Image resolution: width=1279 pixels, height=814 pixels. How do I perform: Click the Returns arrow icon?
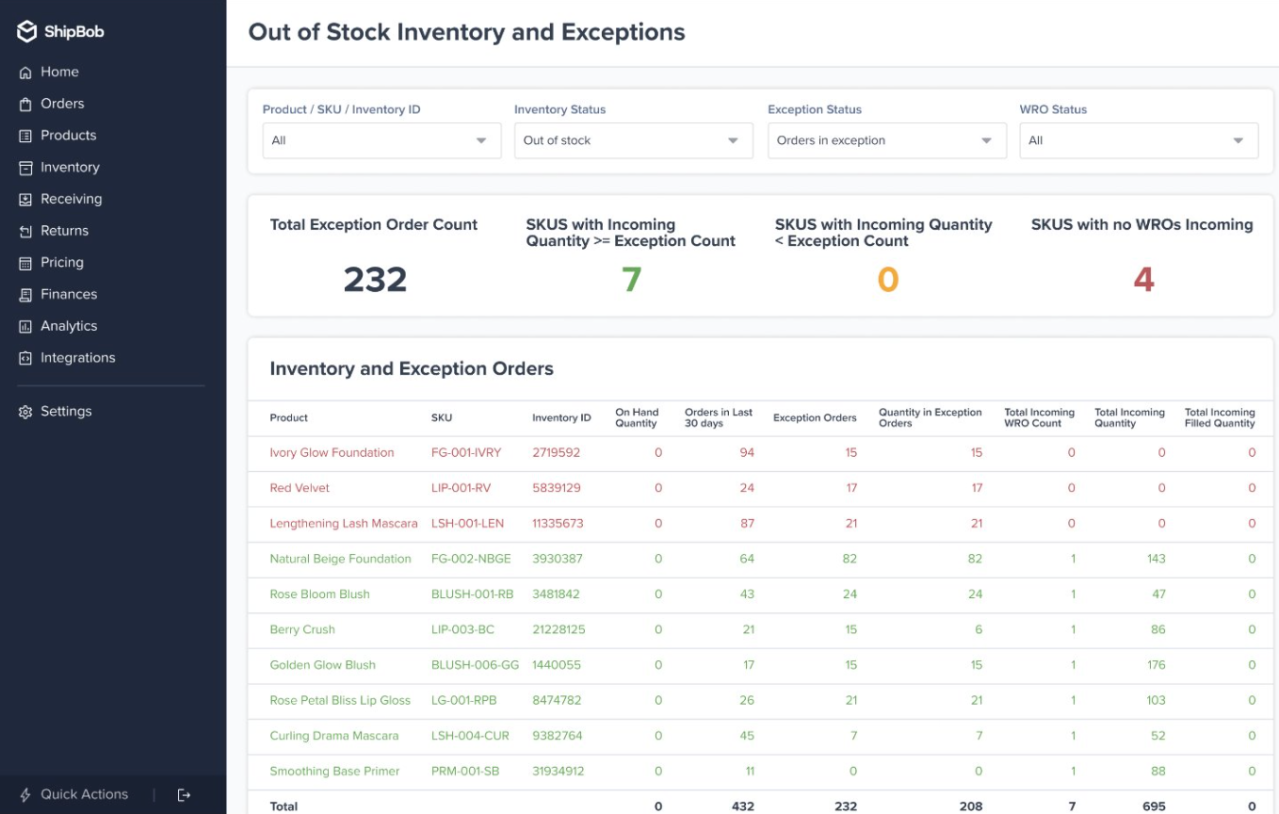pos(26,231)
